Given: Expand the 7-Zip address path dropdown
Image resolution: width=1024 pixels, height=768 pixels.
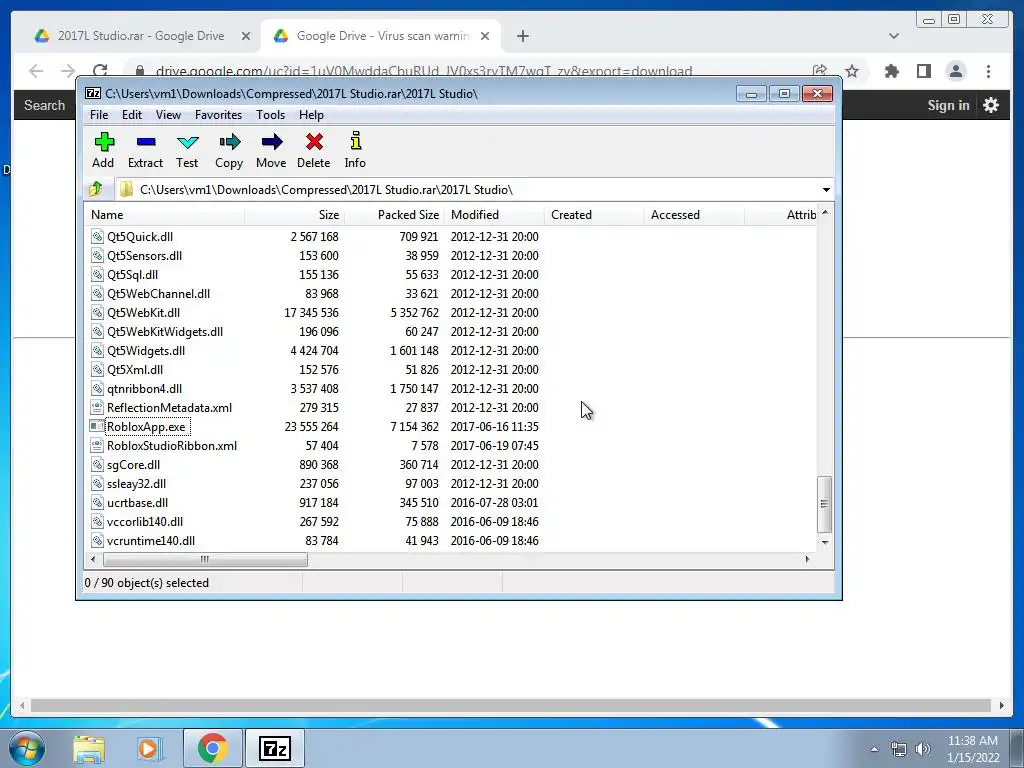Looking at the screenshot, I should pyautogui.click(x=826, y=189).
